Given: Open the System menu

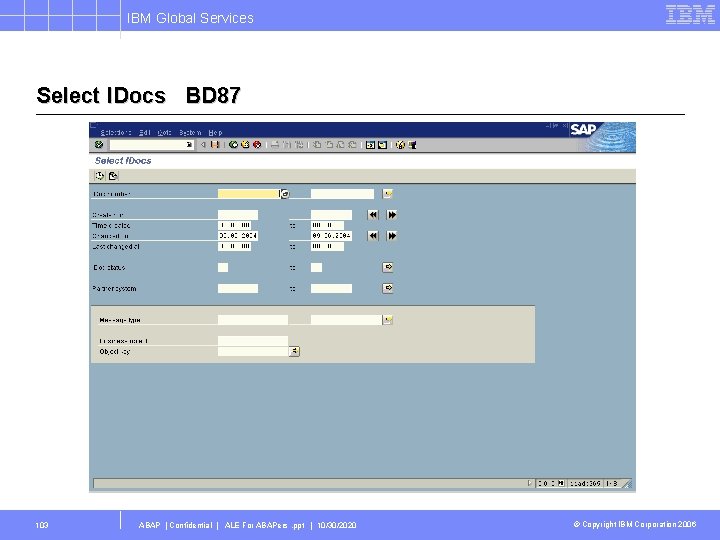Looking at the screenshot, I should (x=190, y=132).
